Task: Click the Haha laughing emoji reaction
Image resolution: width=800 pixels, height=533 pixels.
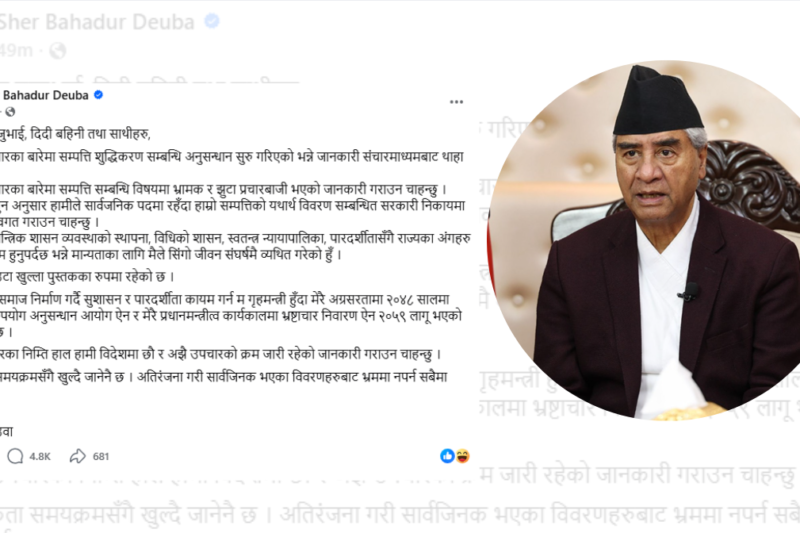Action: click(x=462, y=456)
